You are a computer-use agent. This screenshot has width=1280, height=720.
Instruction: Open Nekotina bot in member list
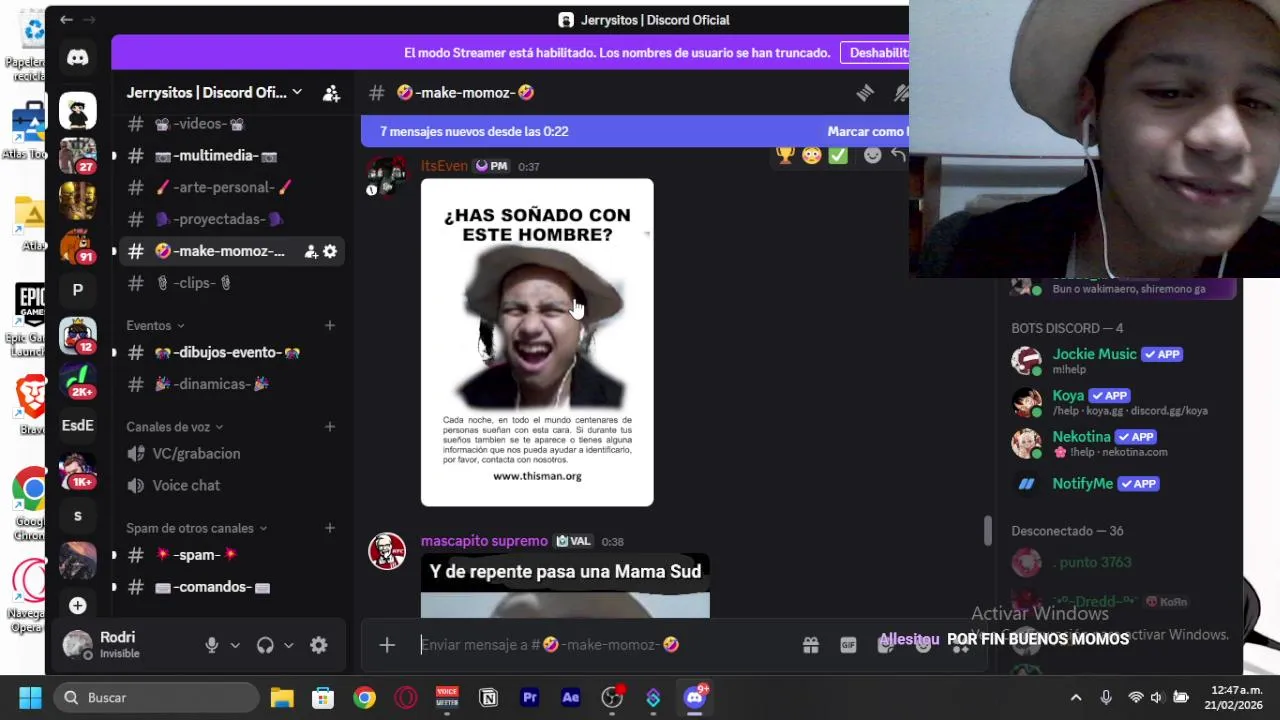(1120, 443)
